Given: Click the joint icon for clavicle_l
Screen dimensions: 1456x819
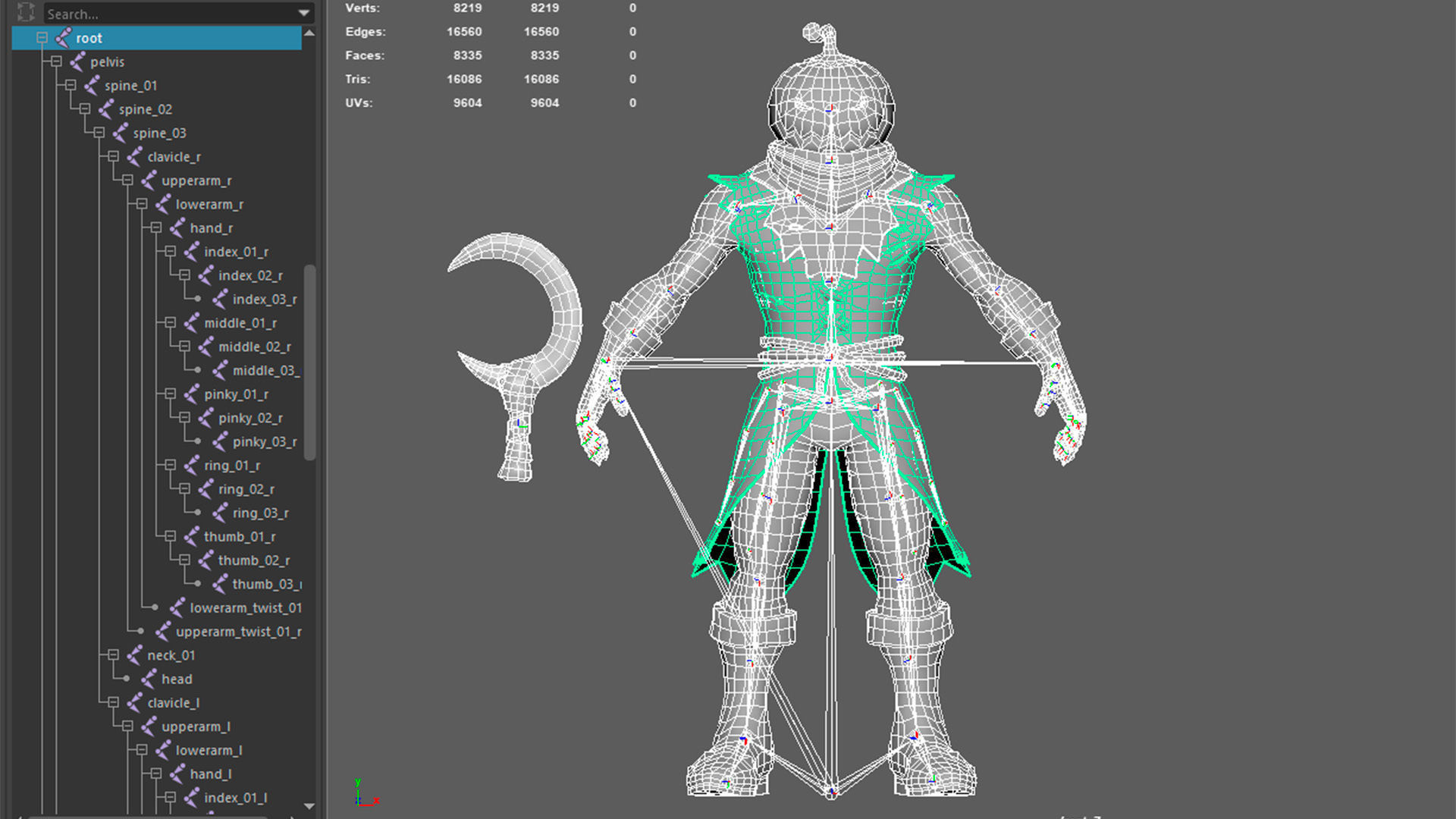Looking at the screenshot, I should click(135, 703).
